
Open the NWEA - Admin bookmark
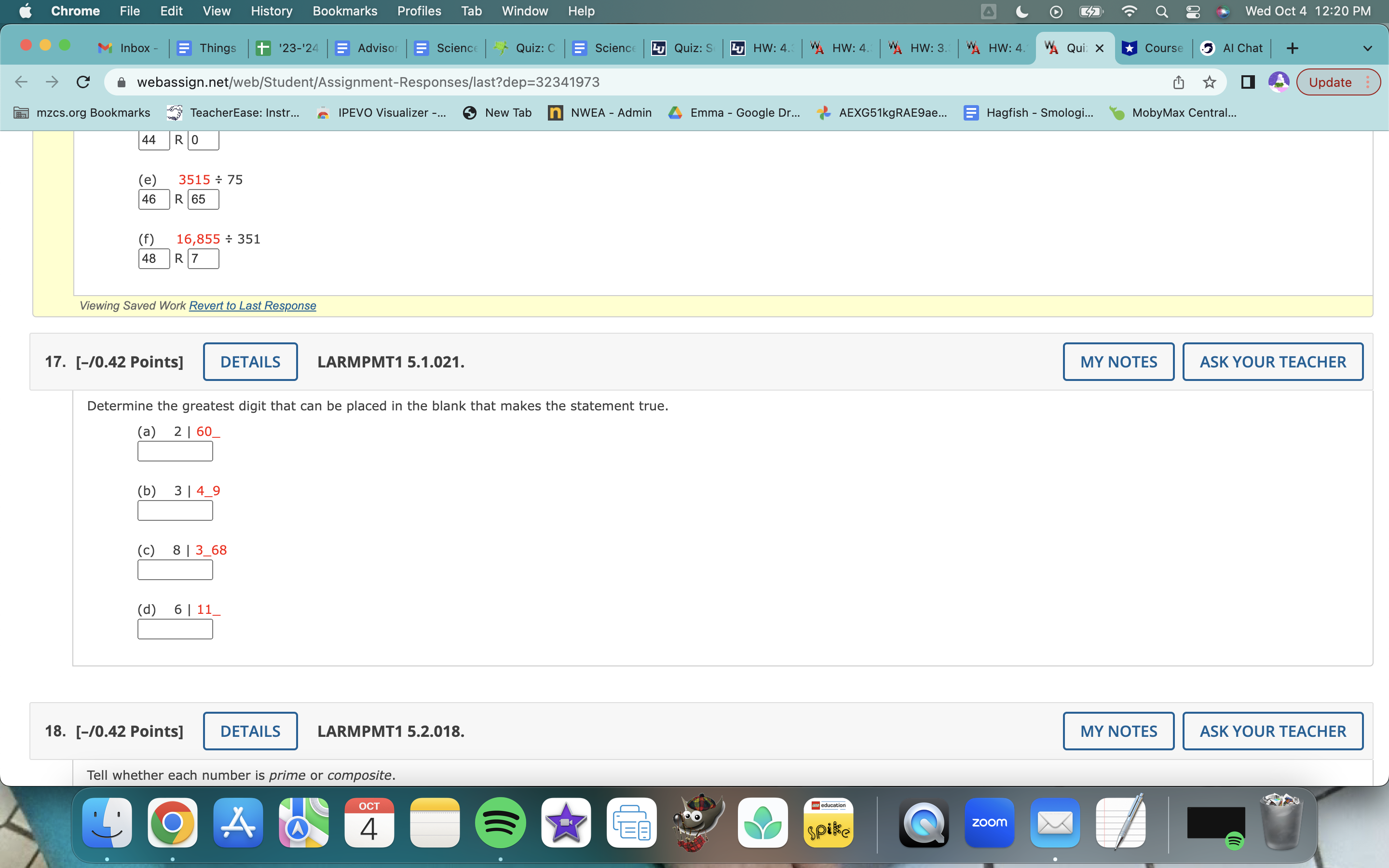[599, 112]
